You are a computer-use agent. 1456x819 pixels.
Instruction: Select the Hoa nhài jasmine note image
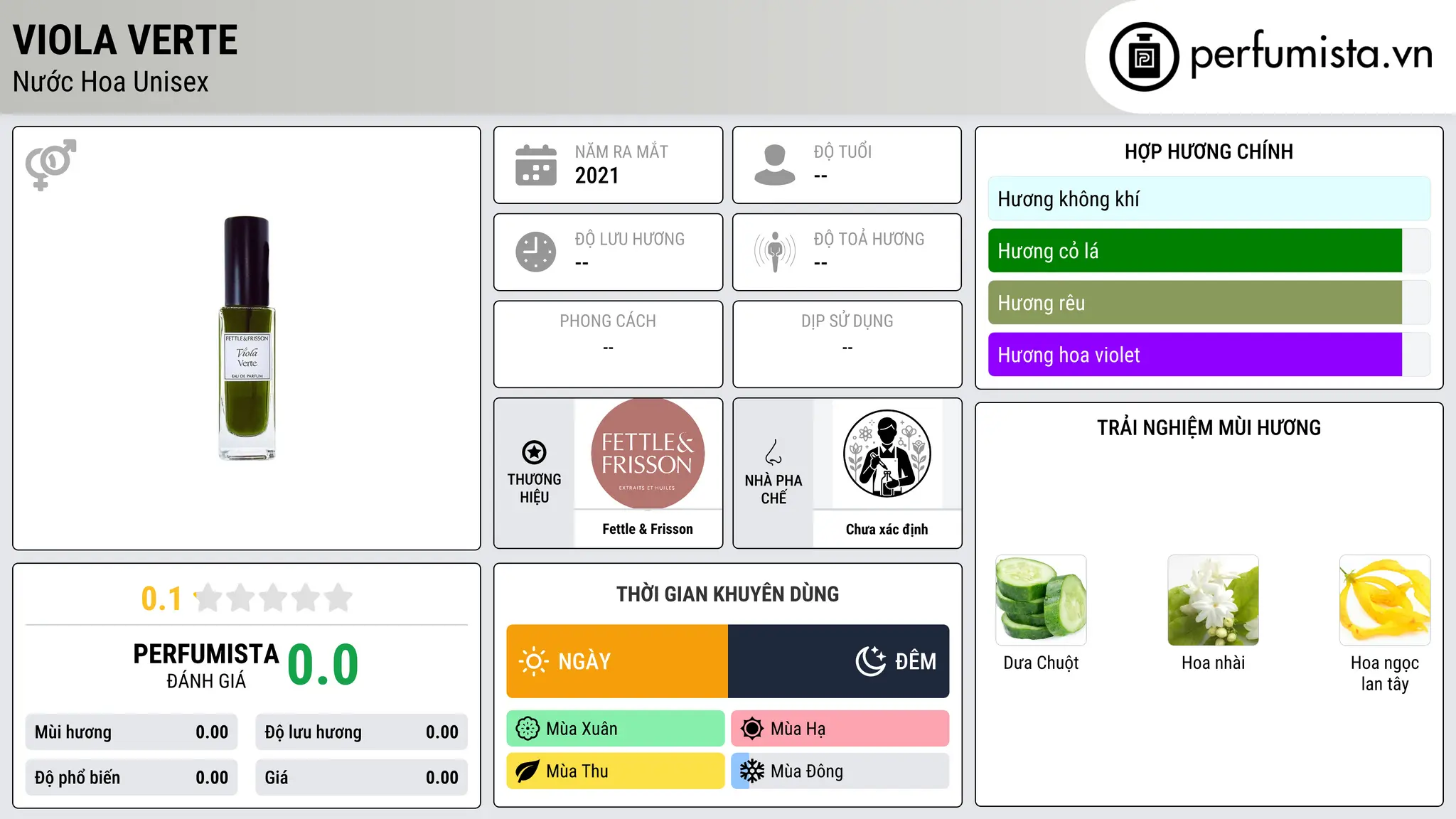(x=1213, y=600)
